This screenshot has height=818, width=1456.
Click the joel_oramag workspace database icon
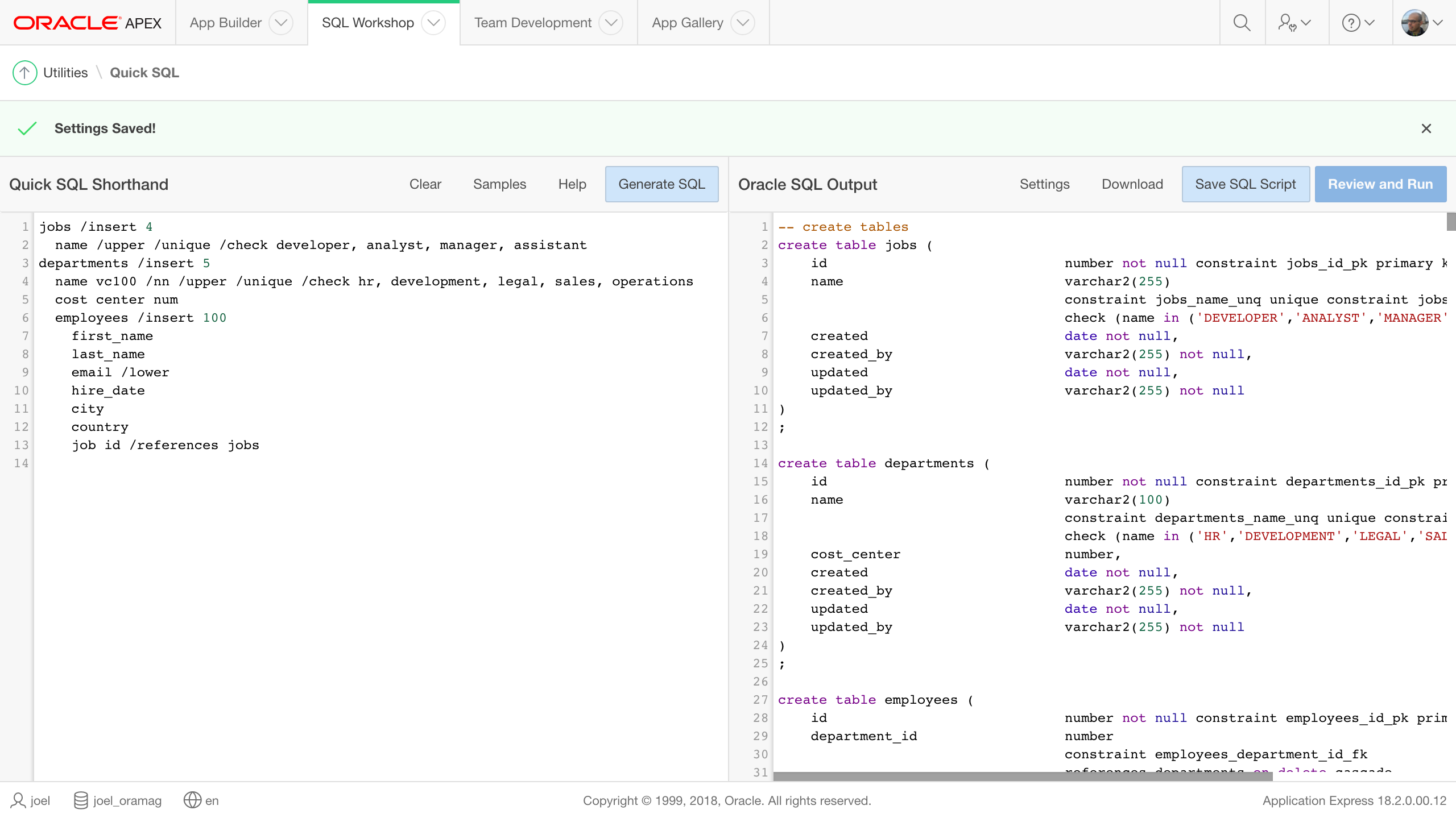81,800
